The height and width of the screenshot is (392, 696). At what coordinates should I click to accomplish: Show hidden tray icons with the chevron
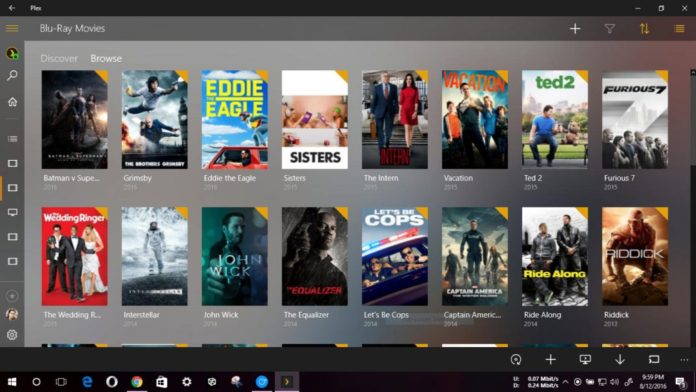click(x=566, y=382)
